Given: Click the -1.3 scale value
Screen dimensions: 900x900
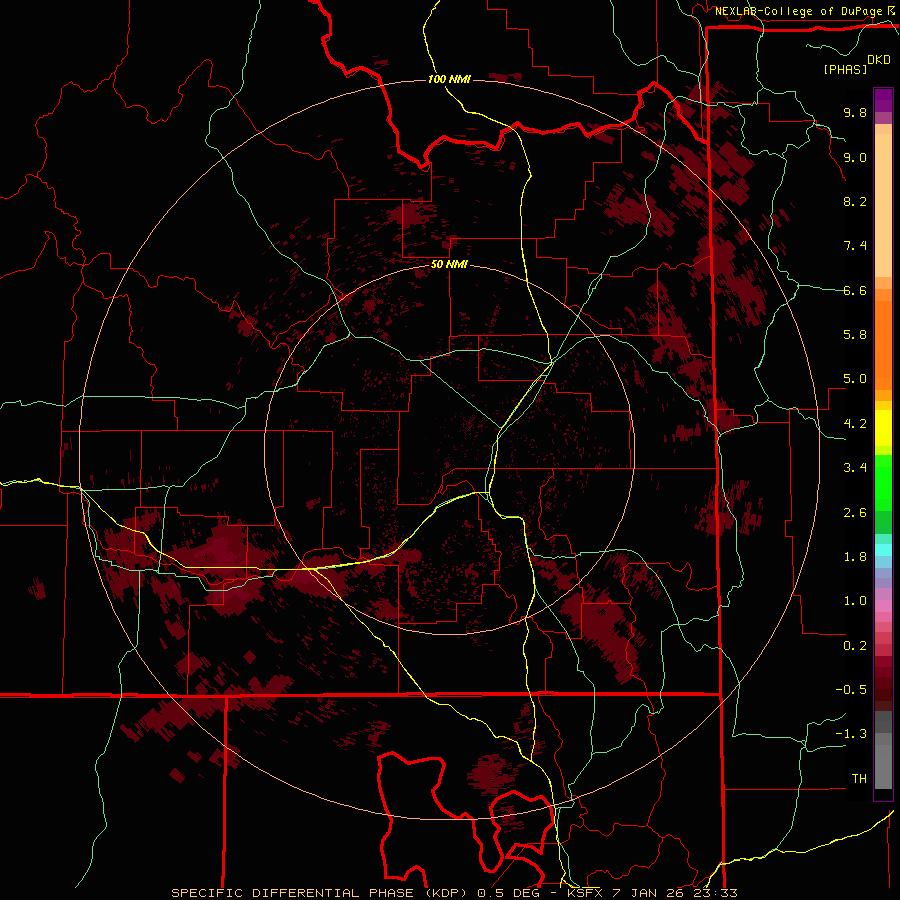Looking at the screenshot, I should coord(851,734).
